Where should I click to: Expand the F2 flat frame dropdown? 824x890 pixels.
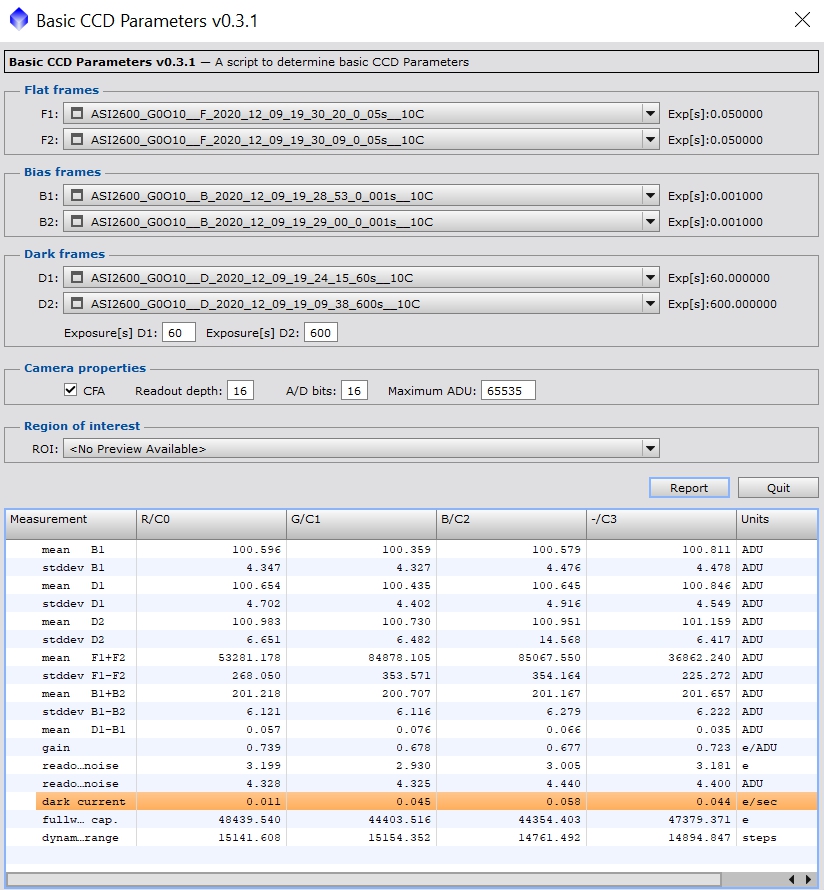point(650,140)
